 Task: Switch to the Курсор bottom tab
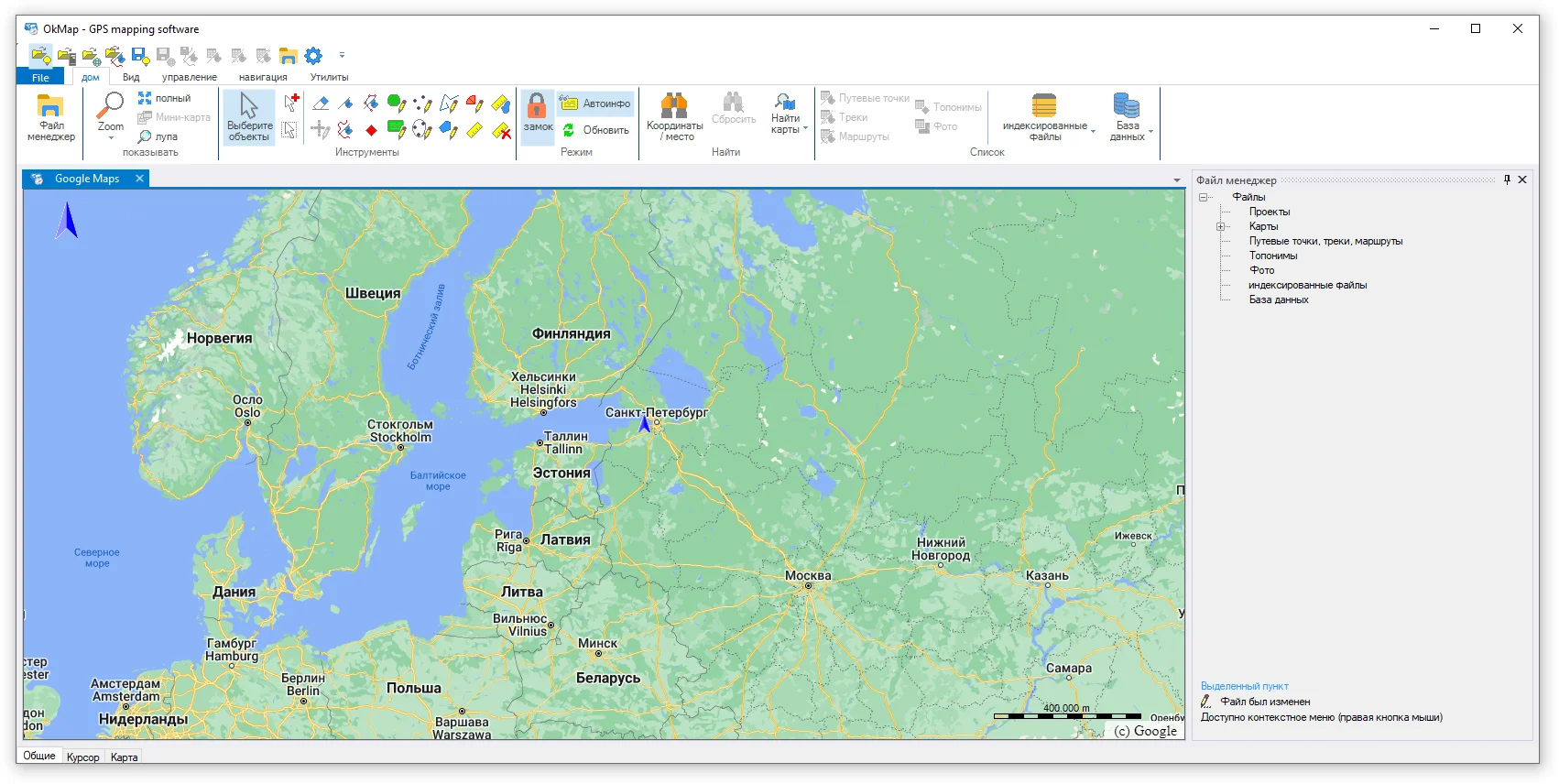[82, 757]
